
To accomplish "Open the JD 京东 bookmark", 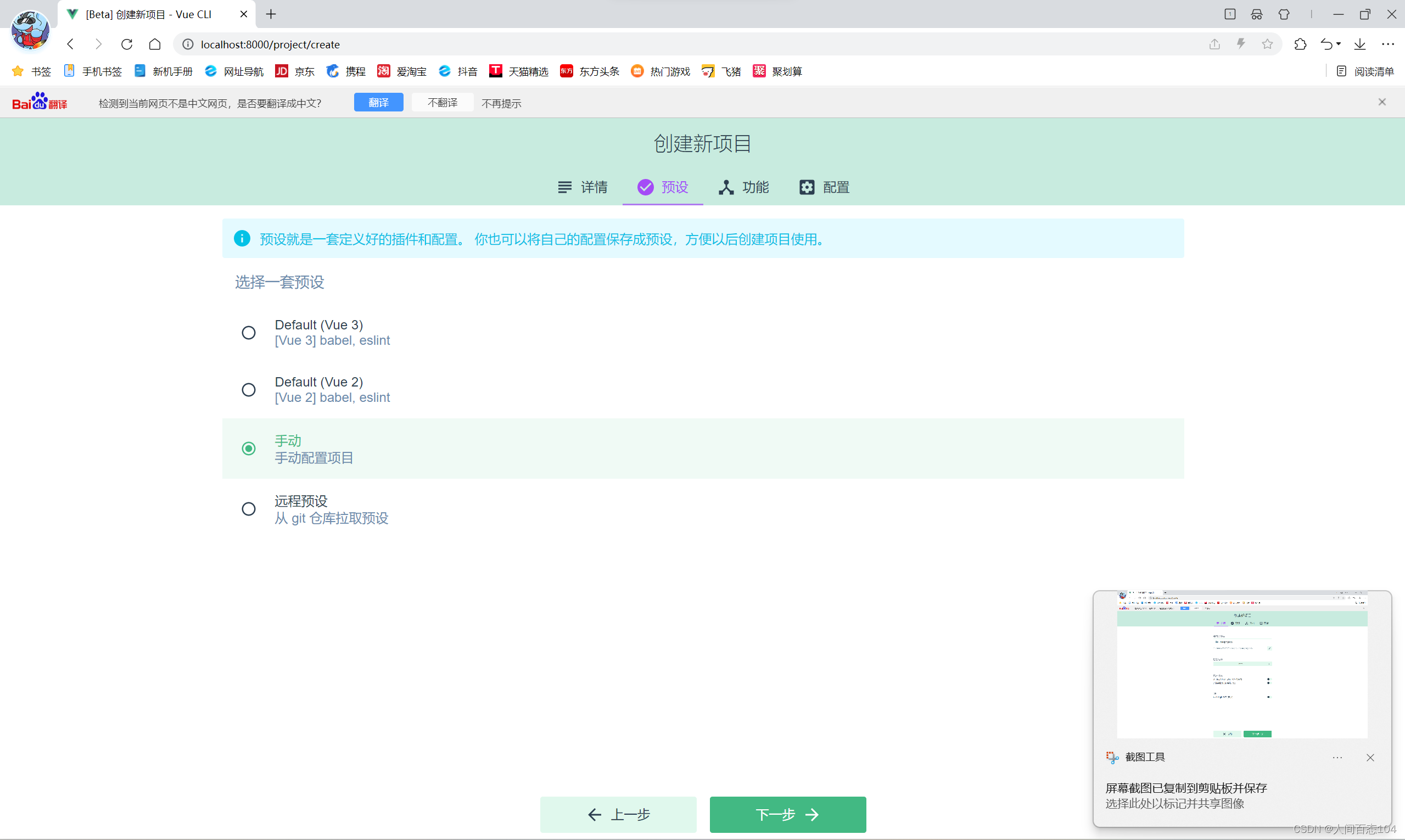I will [295, 71].
